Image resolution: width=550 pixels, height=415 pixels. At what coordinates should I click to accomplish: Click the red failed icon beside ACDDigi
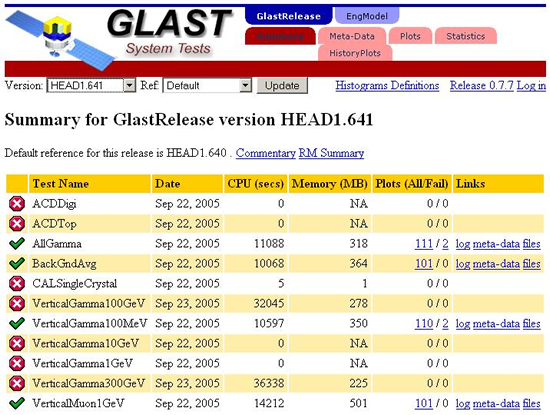pos(17,203)
